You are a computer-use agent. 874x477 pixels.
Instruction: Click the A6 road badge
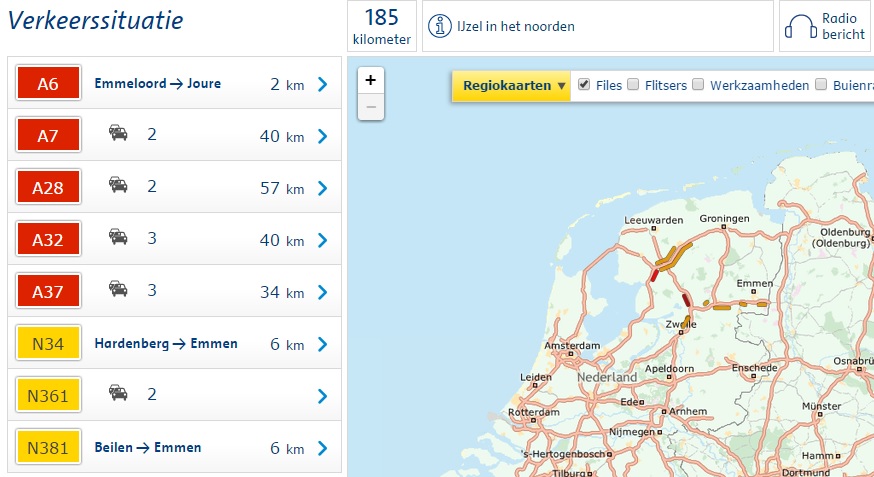(x=48, y=84)
